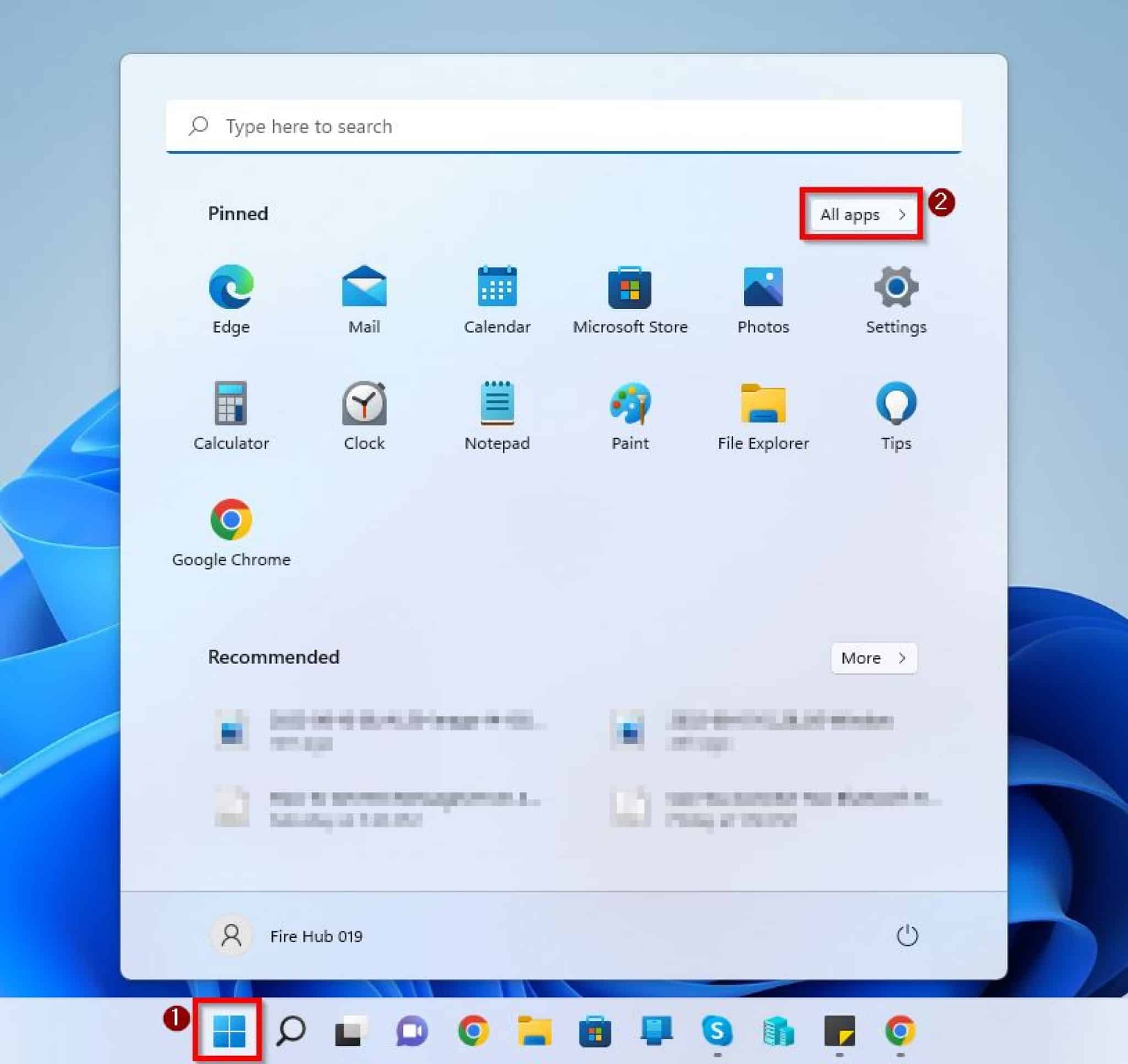This screenshot has width=1128, height=1064.
Task: Open Skype from the taskbar
Action: pyautogui.click(x=717, y=1033)
